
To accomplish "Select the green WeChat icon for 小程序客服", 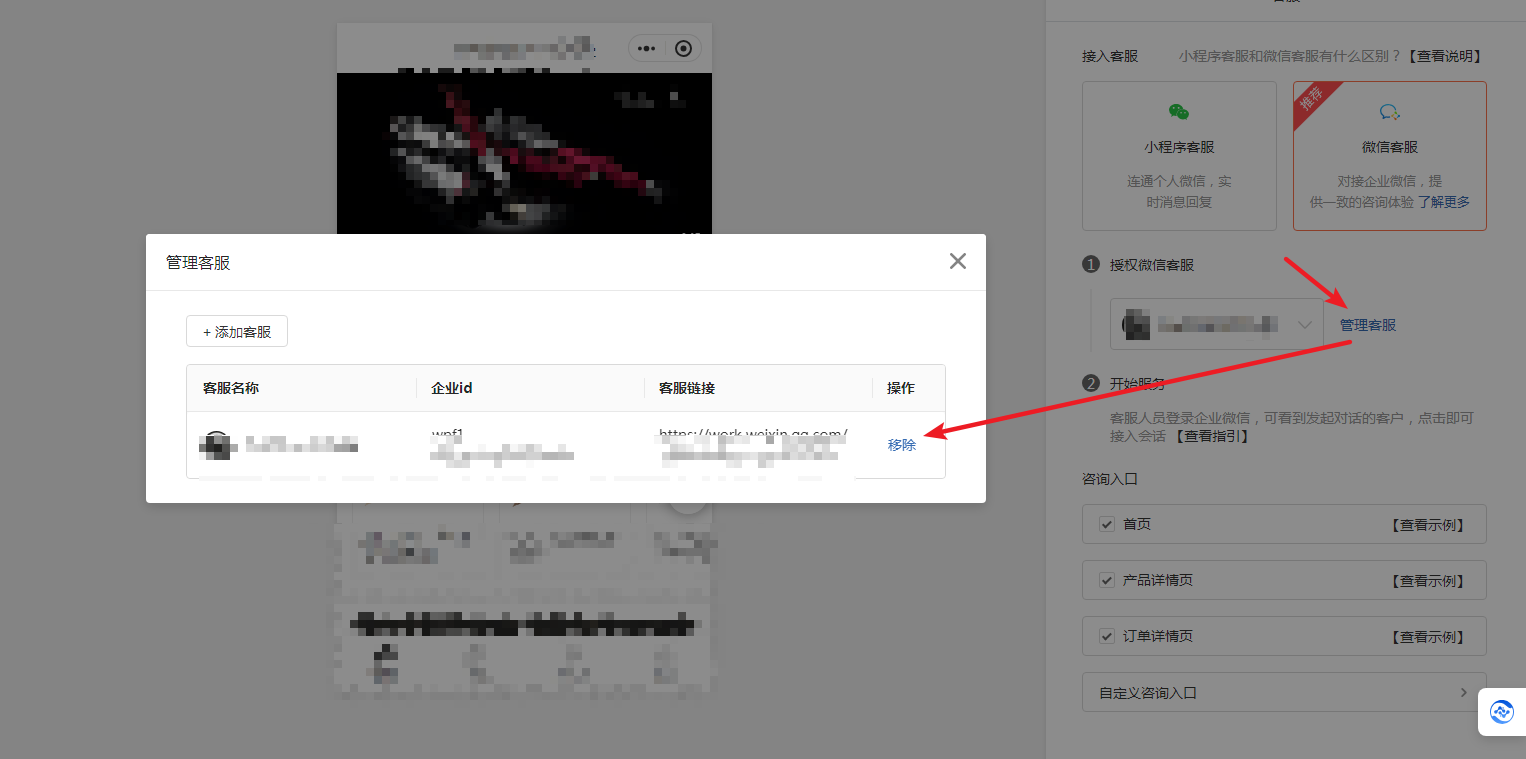I will tap(1180, 112).
